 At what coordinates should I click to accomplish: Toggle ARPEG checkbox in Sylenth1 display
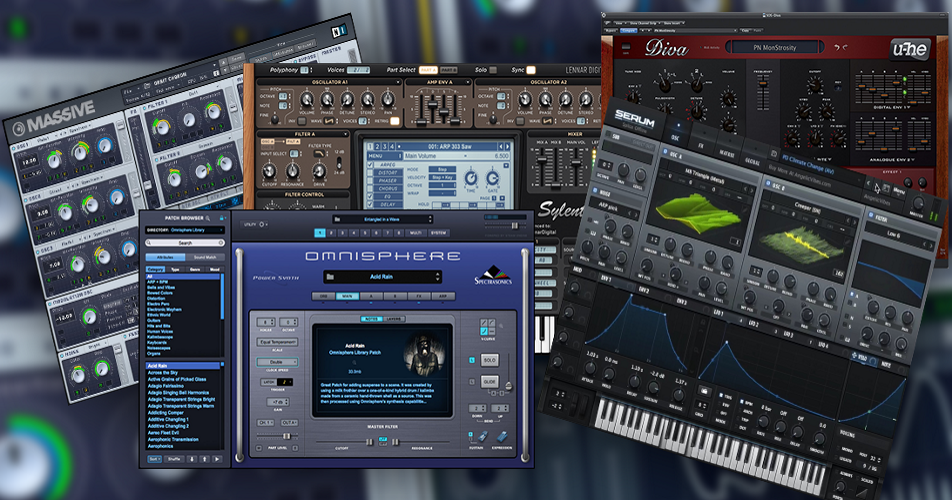[370, 164]
